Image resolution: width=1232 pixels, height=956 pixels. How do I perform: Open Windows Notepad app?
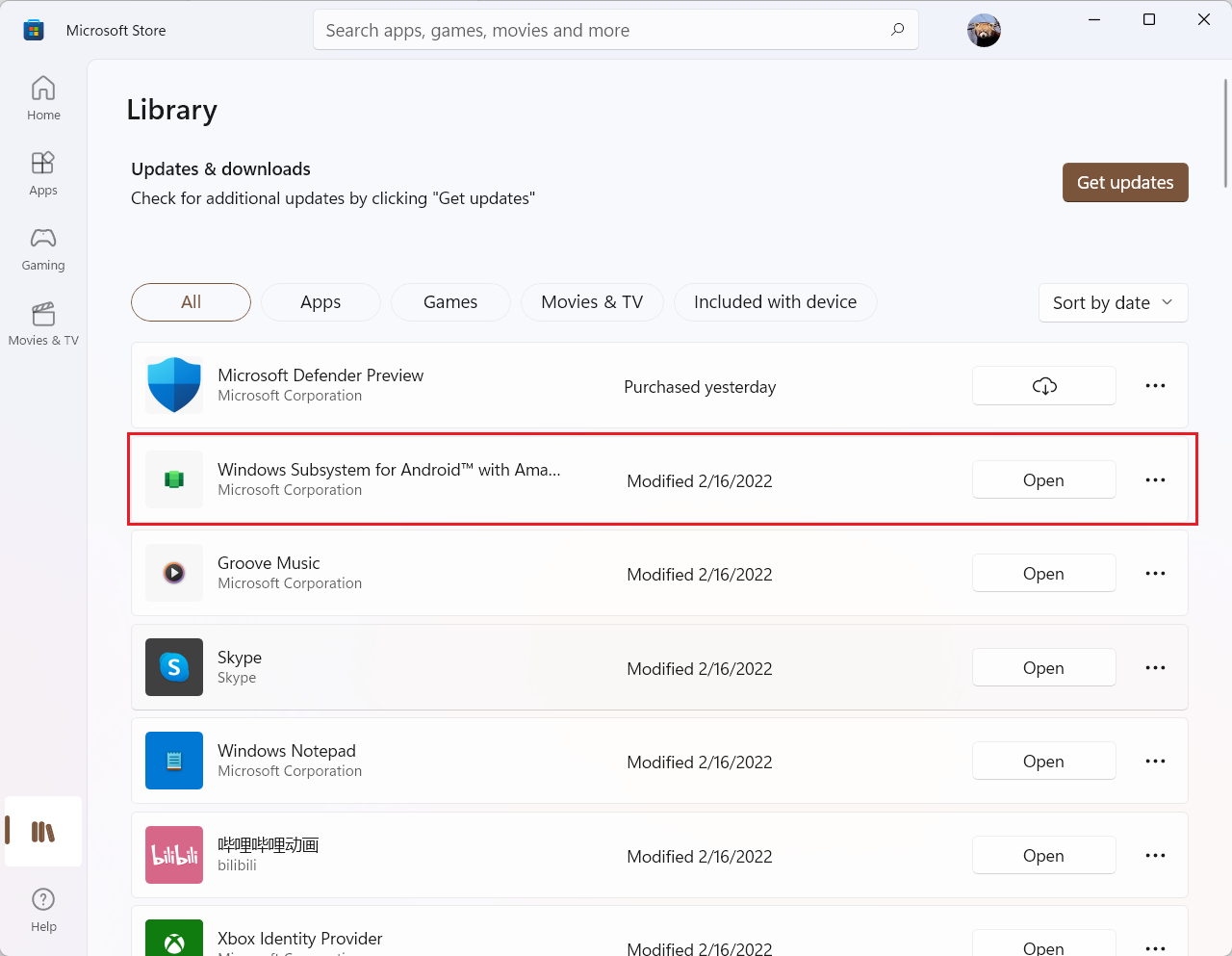click(x=1044, y=761)
